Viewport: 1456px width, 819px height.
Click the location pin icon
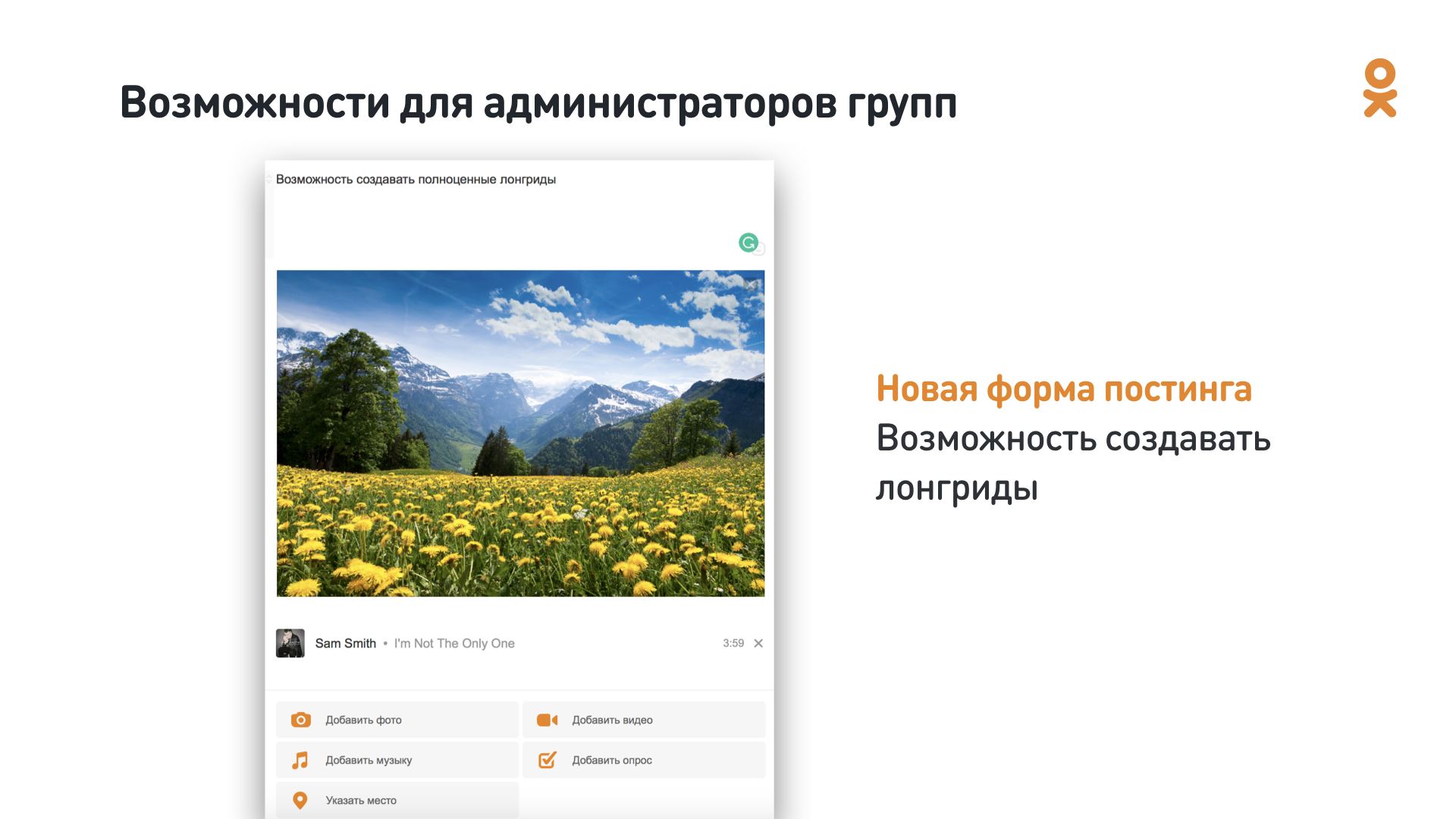click(x=300, y=800)
